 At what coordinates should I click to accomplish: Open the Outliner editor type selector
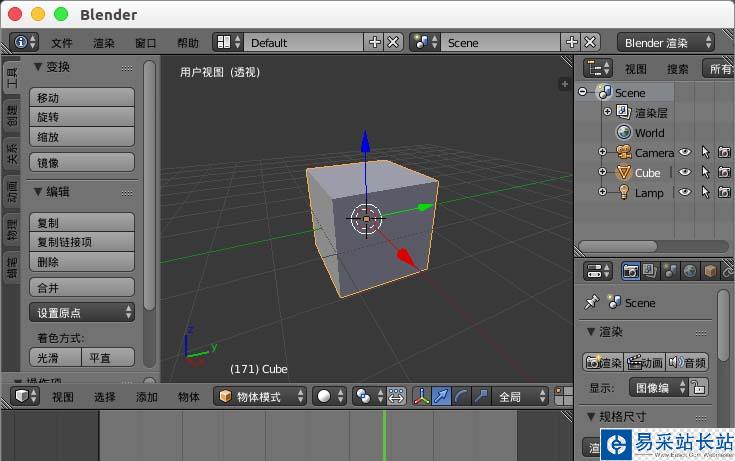(x=598, y=68)
